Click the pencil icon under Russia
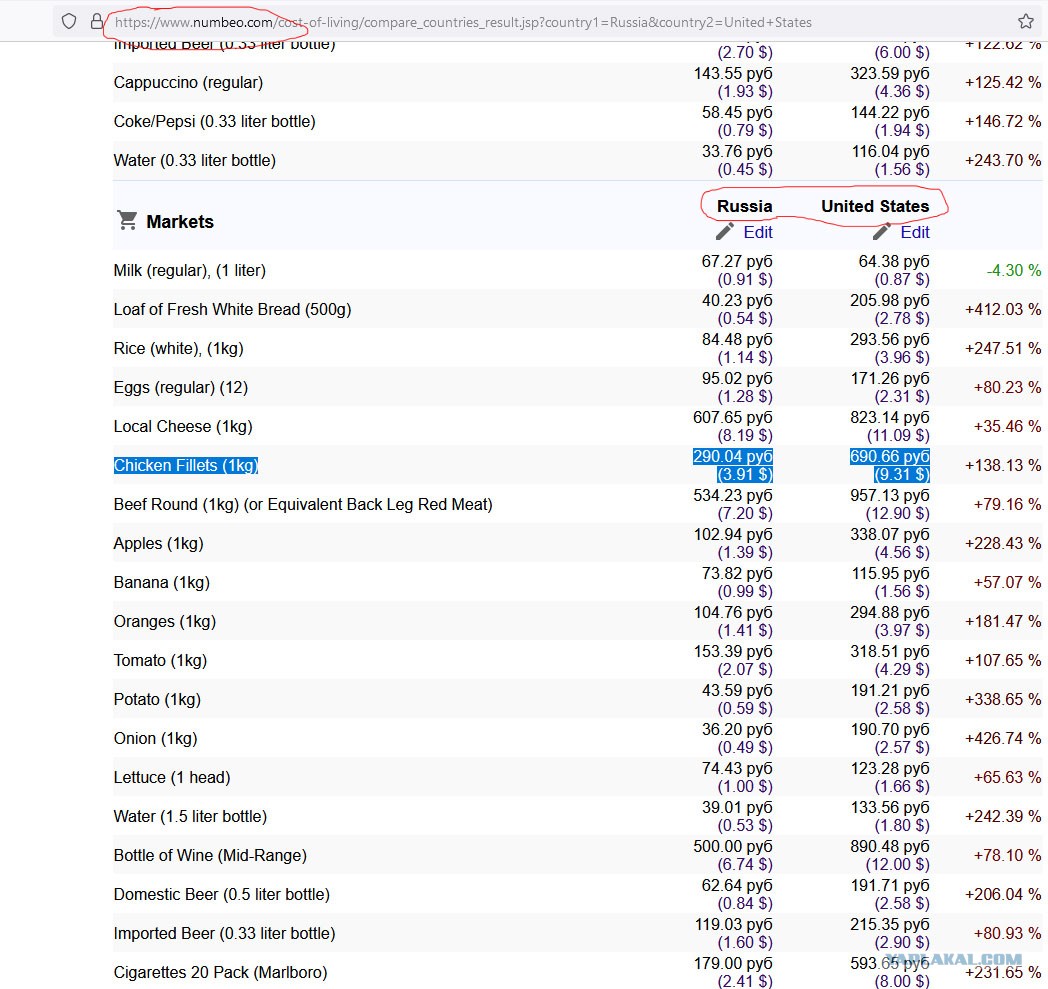The width and height of the screenshot is (1048, 989). pyautogui.click(x=725, y=232)
